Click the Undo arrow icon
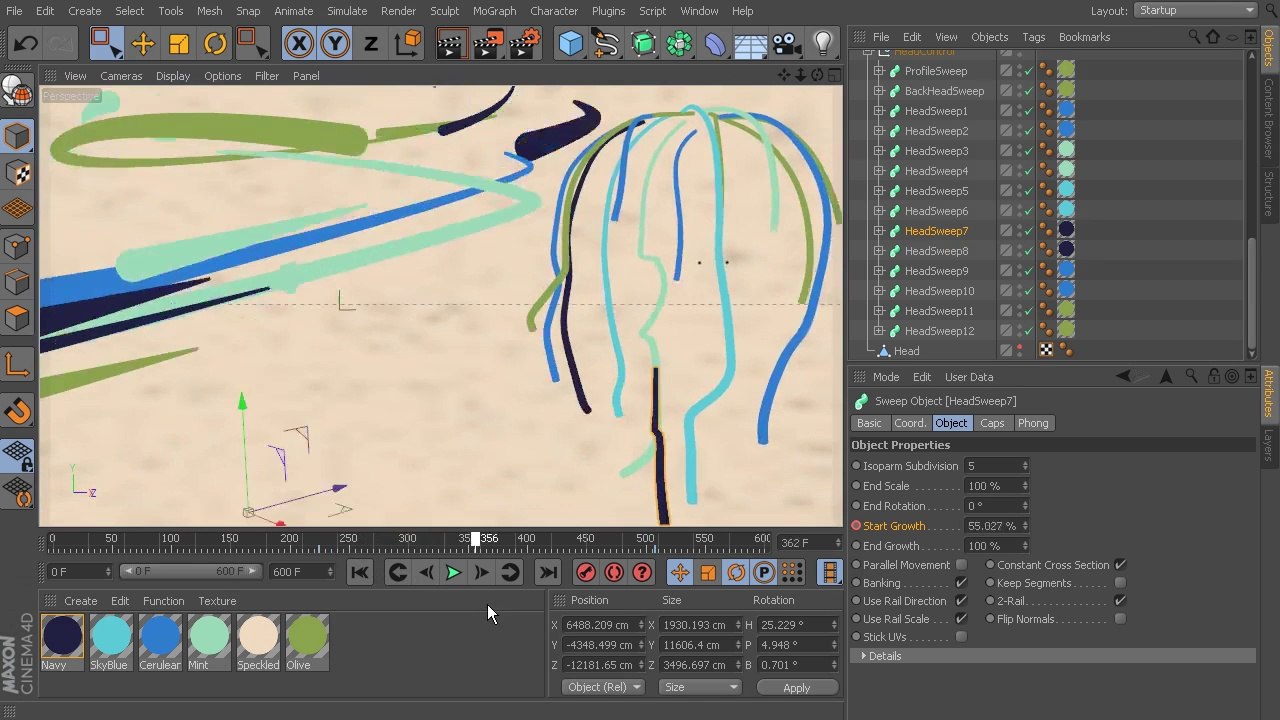The image size is (1280, 720). [x=26, y=43]
